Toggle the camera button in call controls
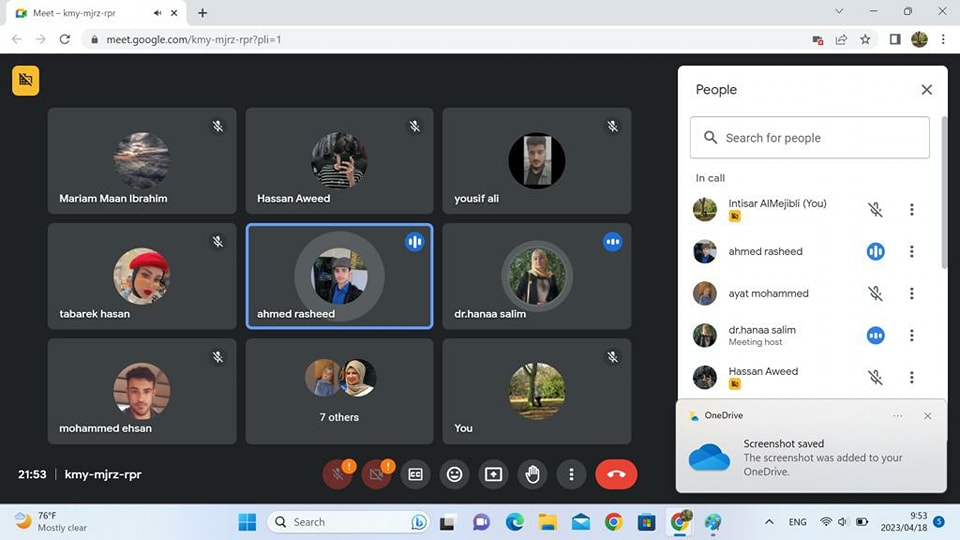Image resolution: width=960 pixels, height=540 pixels. coord(376,475)
